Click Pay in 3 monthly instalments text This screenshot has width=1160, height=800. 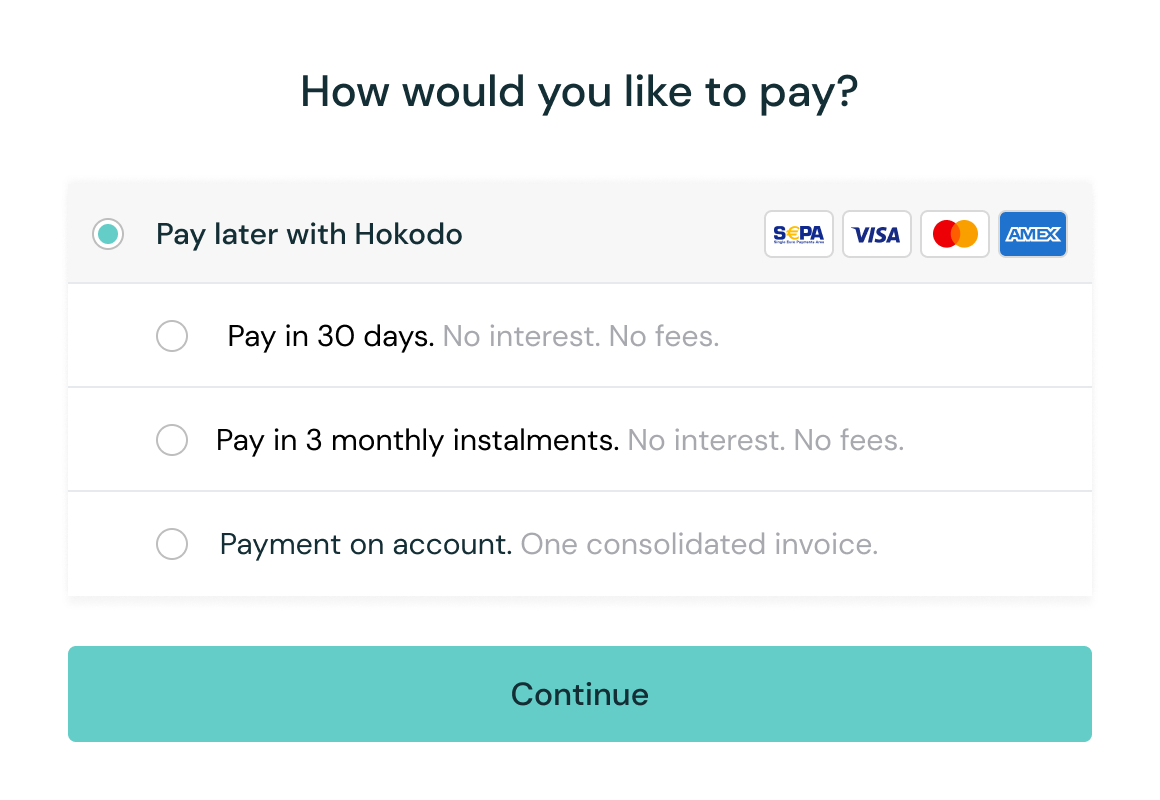[x=417, y=440]
